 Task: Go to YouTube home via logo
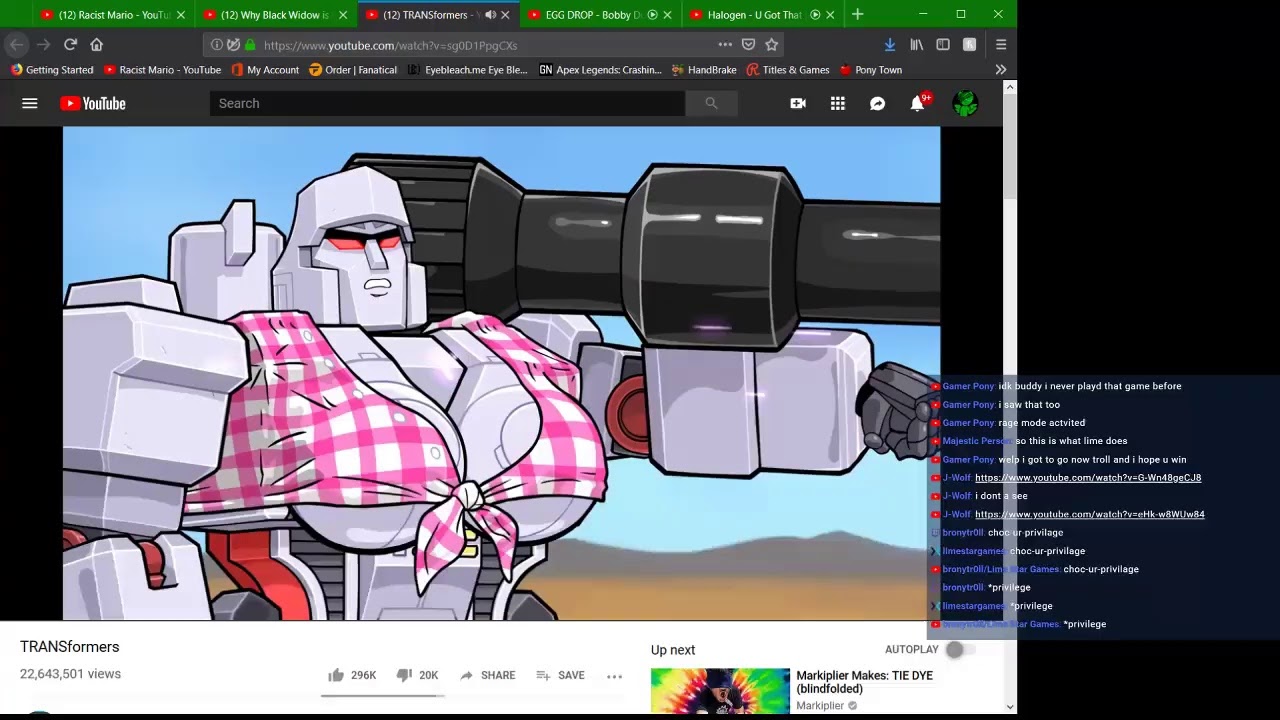[x=92, y=103]
